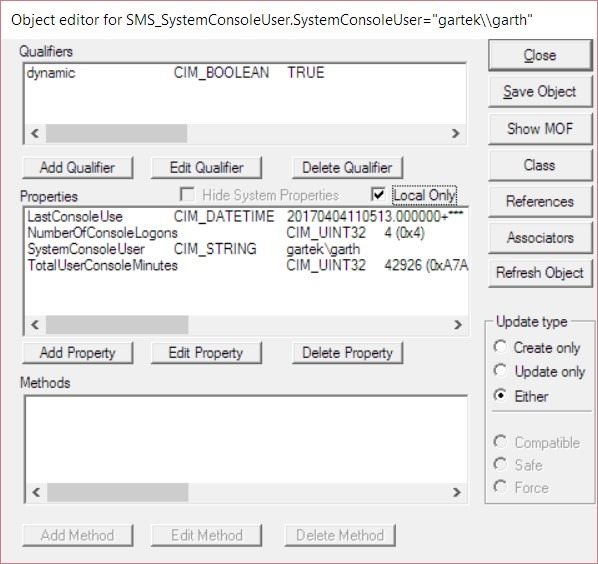Click left arrow of Methods scrollbar
The width and height of the screenshot is (598, 564).
pyautogui.click(x=36, y=492)
